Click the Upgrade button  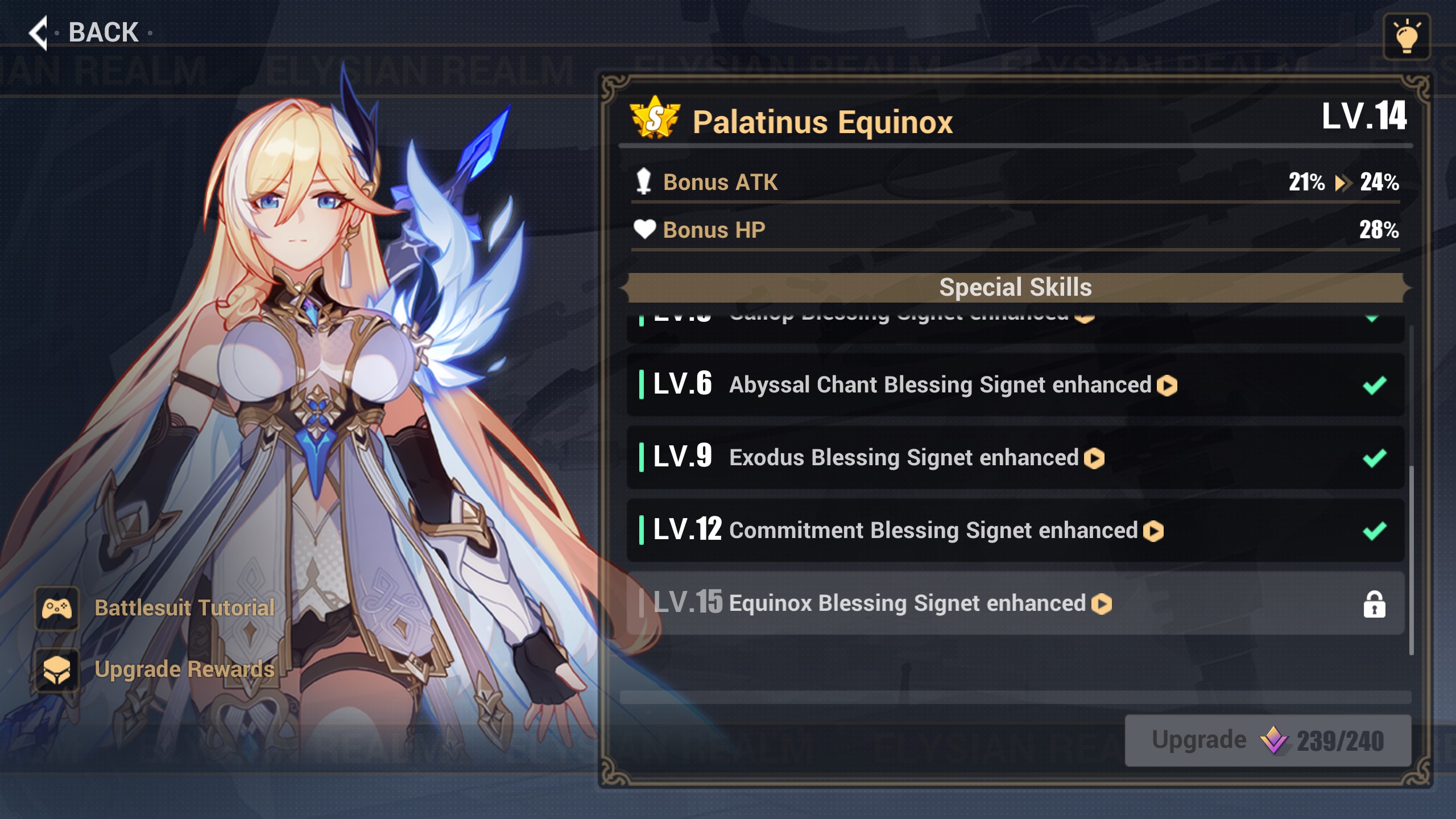point(1268,741)
